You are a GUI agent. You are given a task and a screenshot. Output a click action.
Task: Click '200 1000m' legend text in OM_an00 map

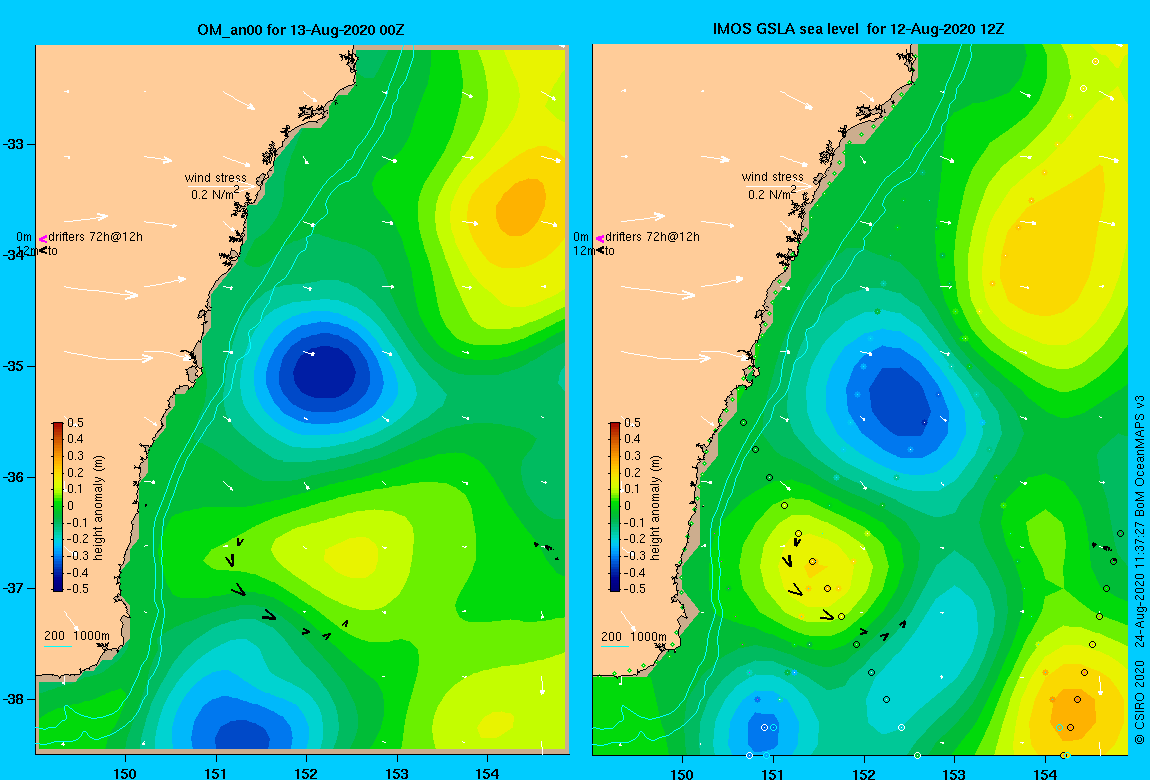77,636
